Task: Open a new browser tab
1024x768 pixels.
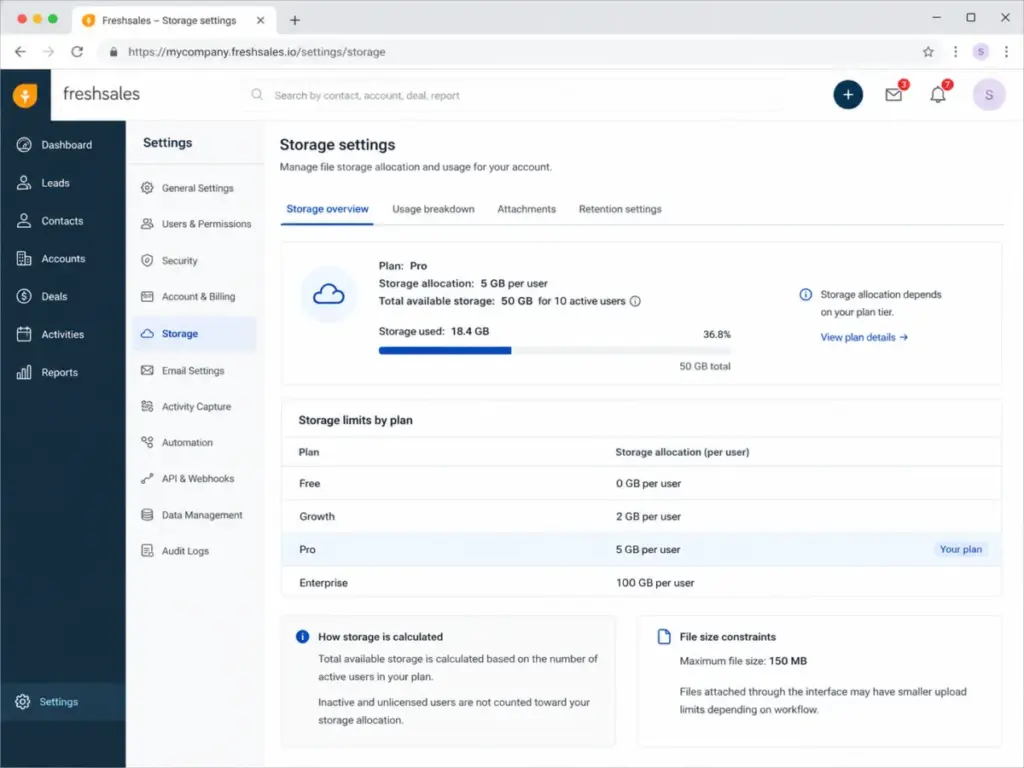Action: [x=295, y=20]
